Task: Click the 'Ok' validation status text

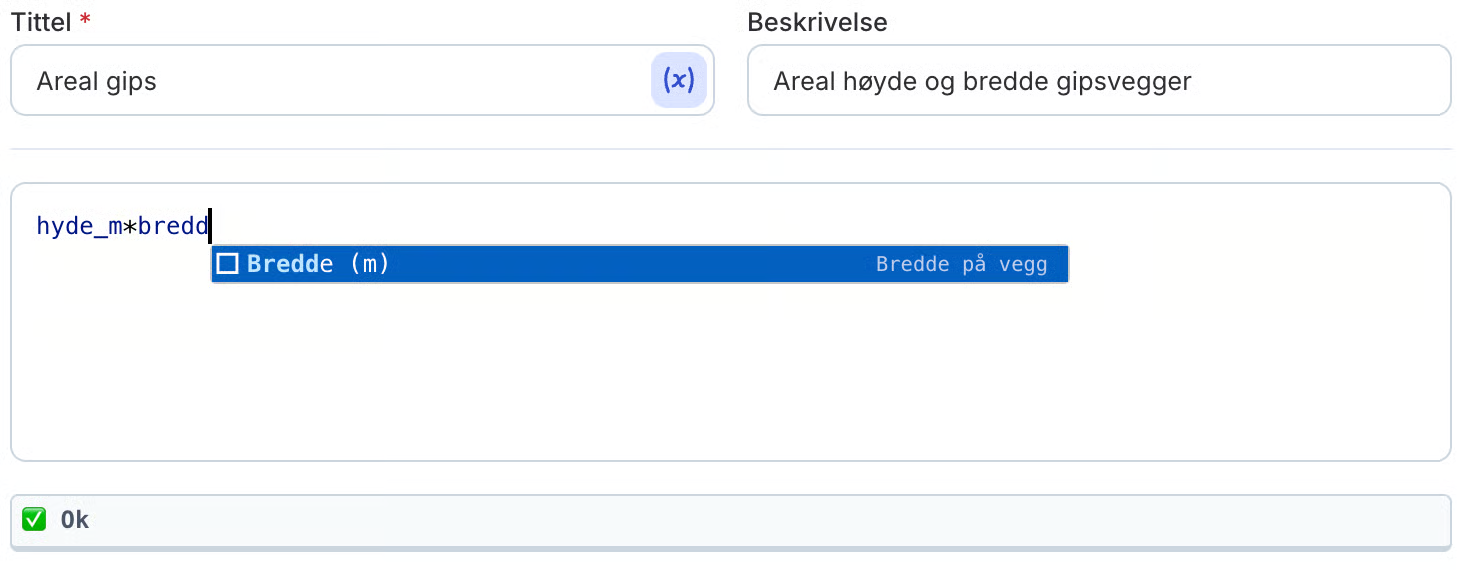Action: (75, 520)
